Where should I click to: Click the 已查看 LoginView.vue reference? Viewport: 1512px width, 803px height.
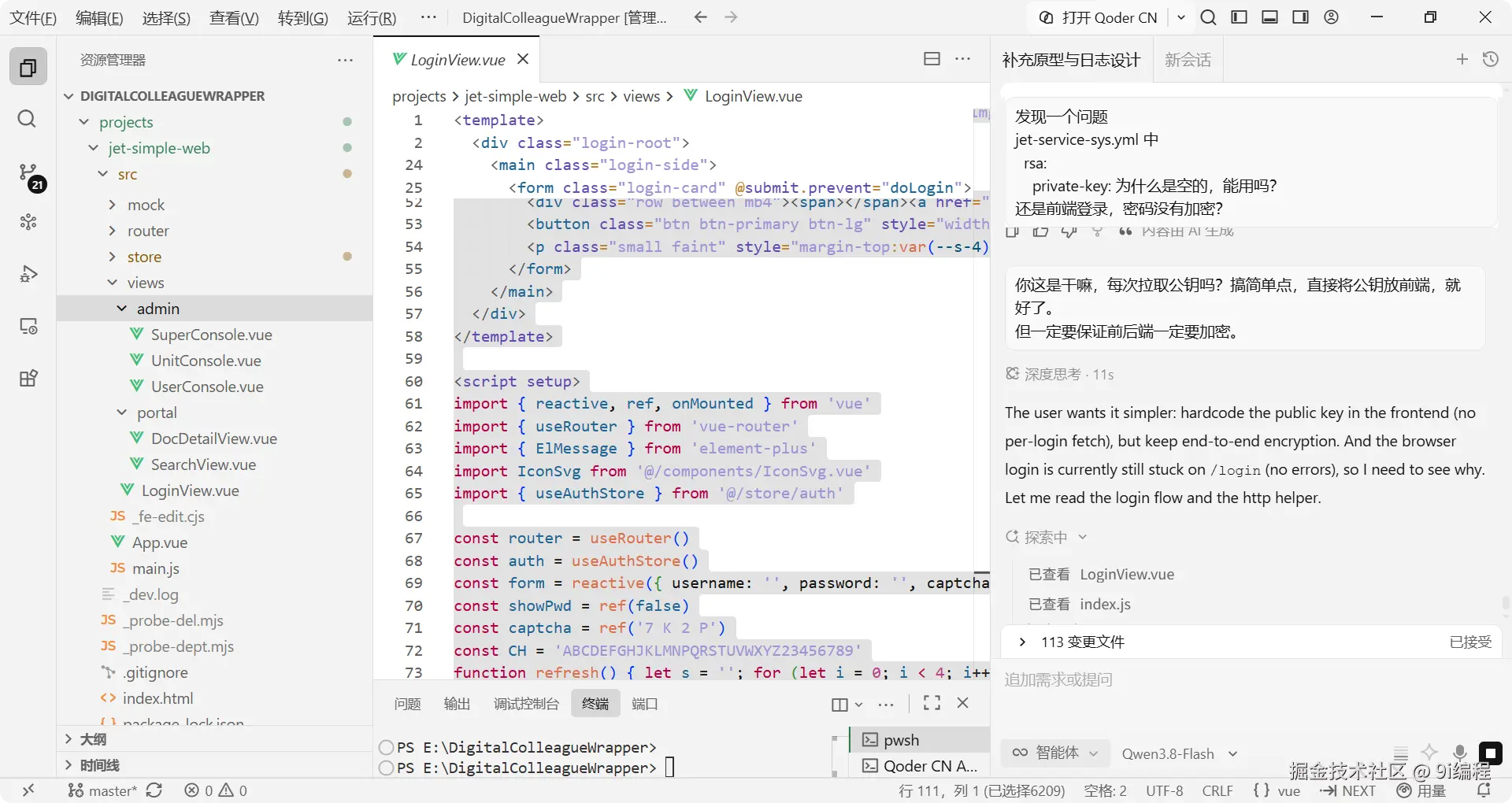pos(1101,575)
